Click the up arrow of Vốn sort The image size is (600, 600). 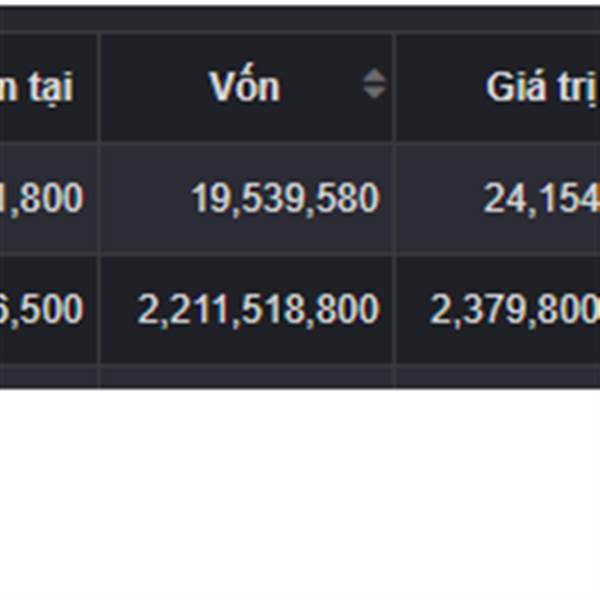pos(374,77)
